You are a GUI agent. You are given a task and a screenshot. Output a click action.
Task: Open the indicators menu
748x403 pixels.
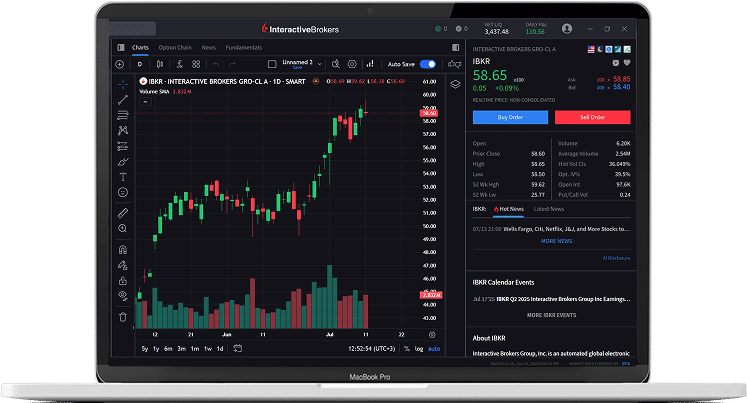[x=179, y=64]
